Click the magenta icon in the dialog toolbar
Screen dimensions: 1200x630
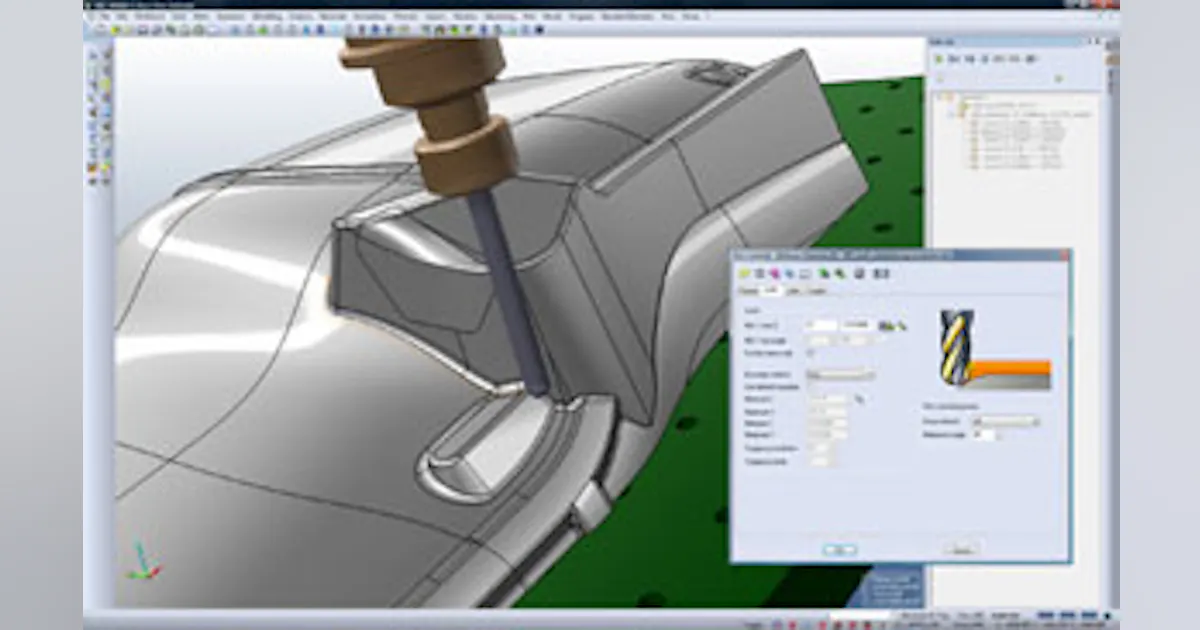[x=773, y=273]
